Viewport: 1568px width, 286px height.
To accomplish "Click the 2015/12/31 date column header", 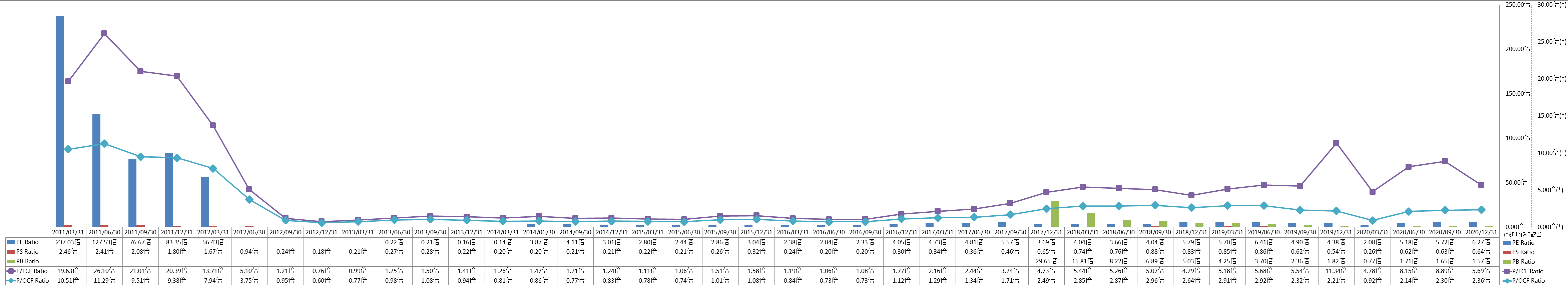I will coord(756,232).
